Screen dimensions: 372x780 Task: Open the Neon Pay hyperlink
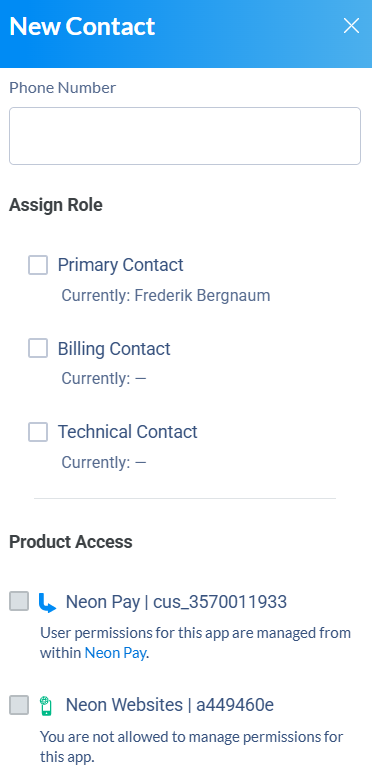[115, 653]
